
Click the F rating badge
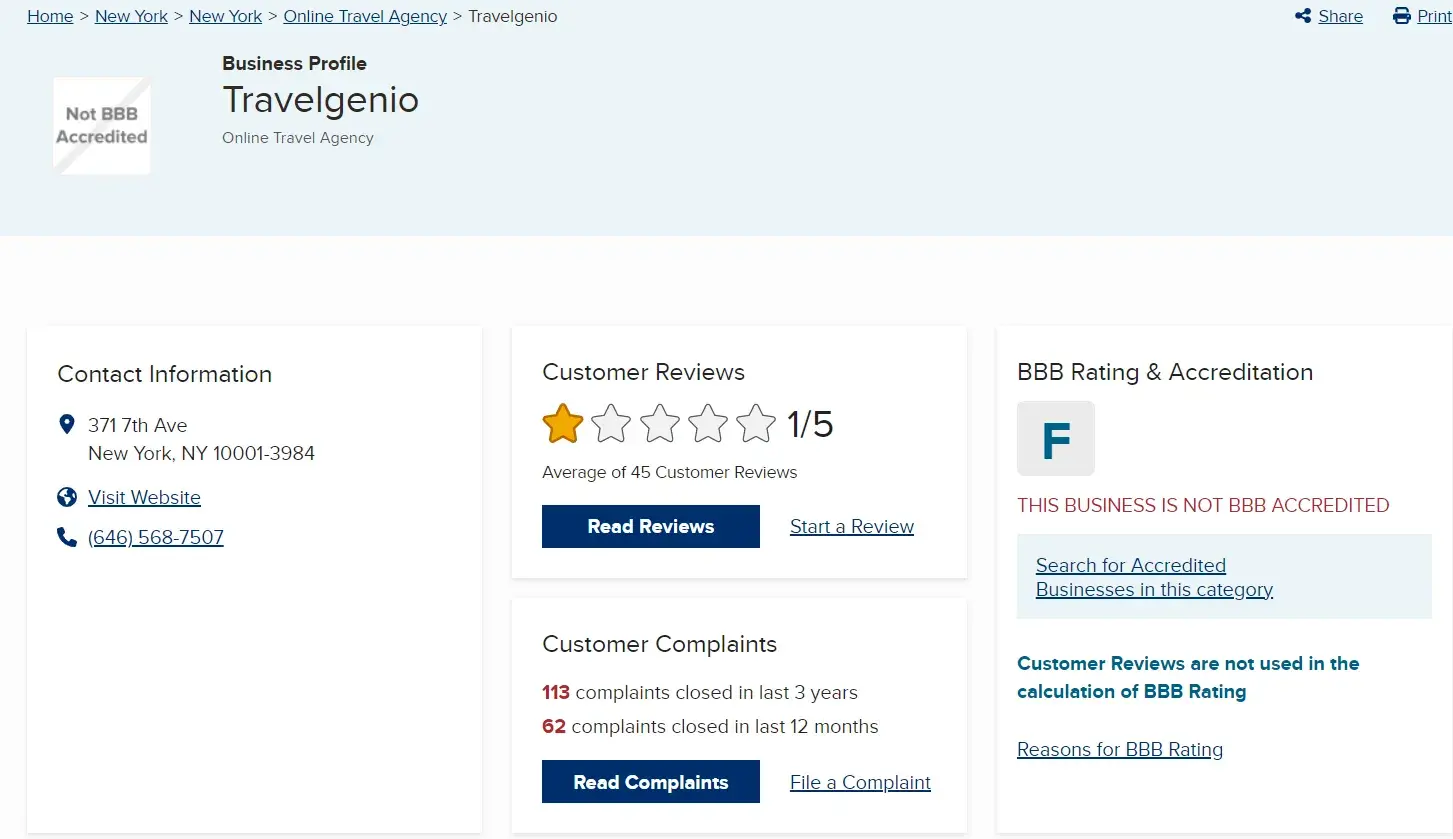click(x=1056, y=438)
